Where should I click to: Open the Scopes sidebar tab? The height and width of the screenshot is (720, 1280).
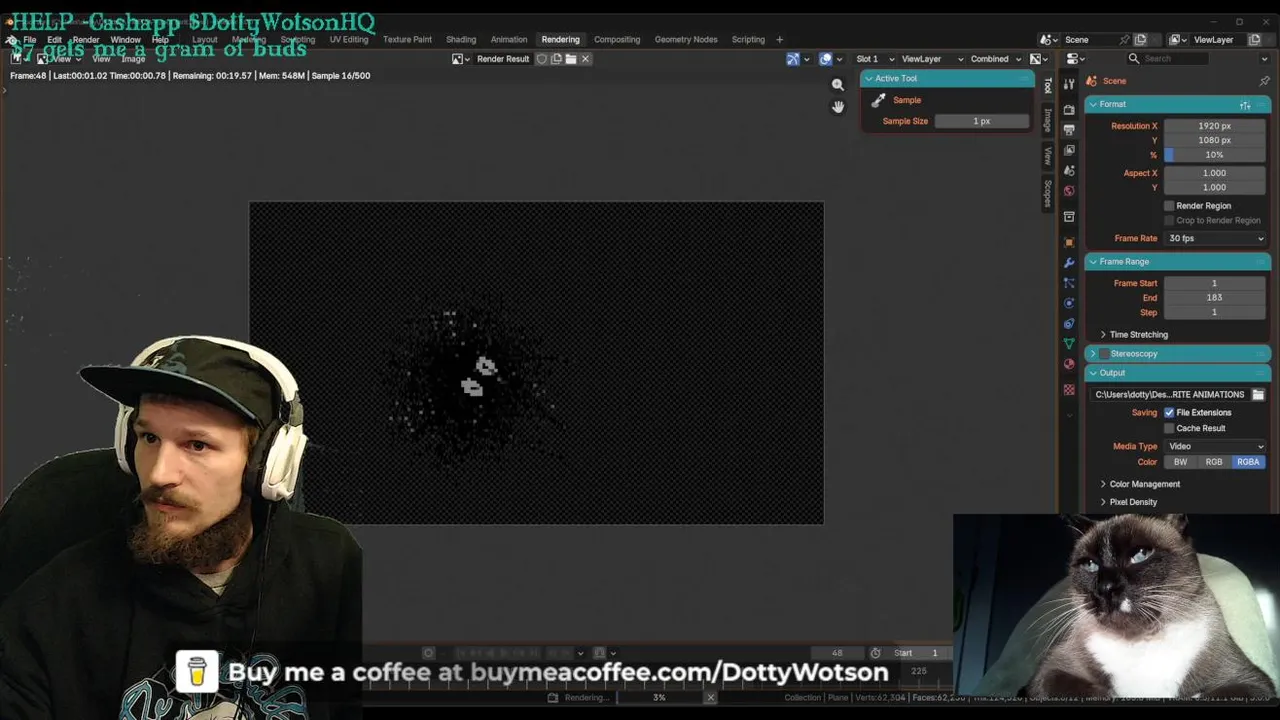pyautogui.click(x=1047, y=192)
